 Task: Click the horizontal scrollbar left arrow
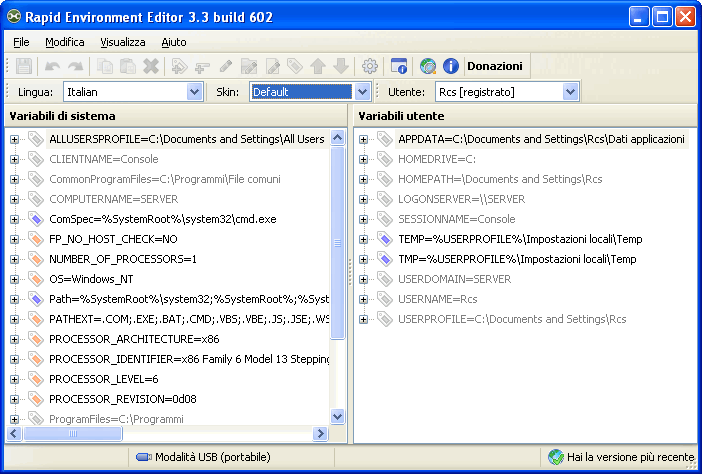point(13,433)
